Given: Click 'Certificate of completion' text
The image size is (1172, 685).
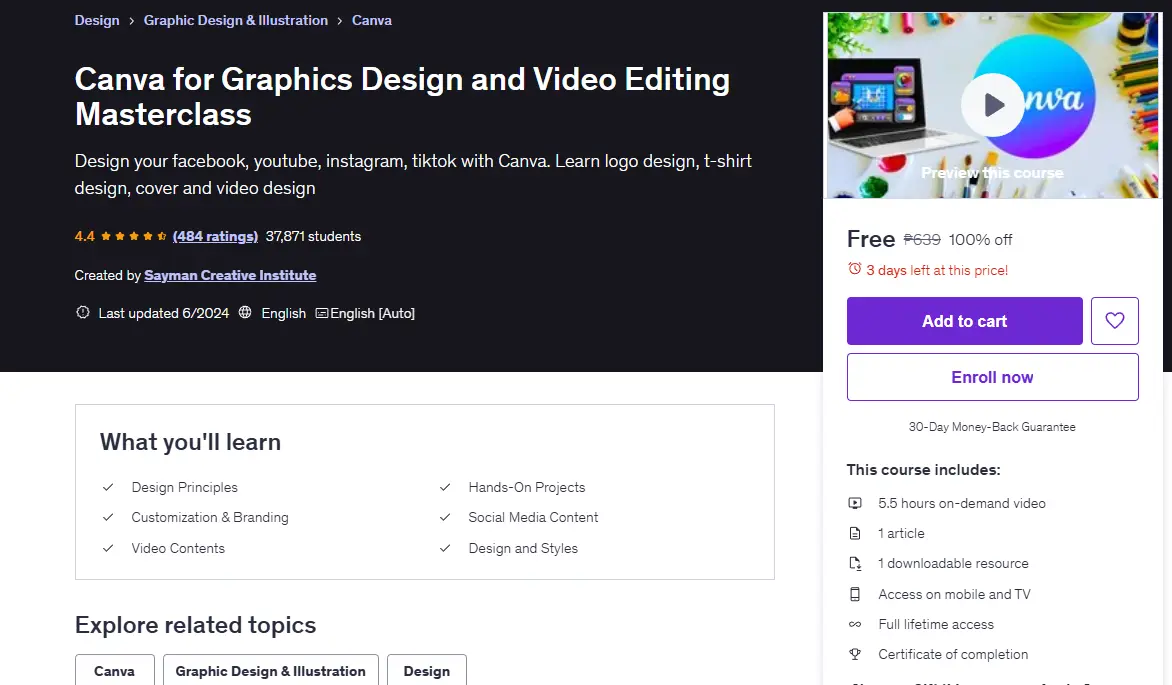Looking at the screenshot, I should click(953, 654).
